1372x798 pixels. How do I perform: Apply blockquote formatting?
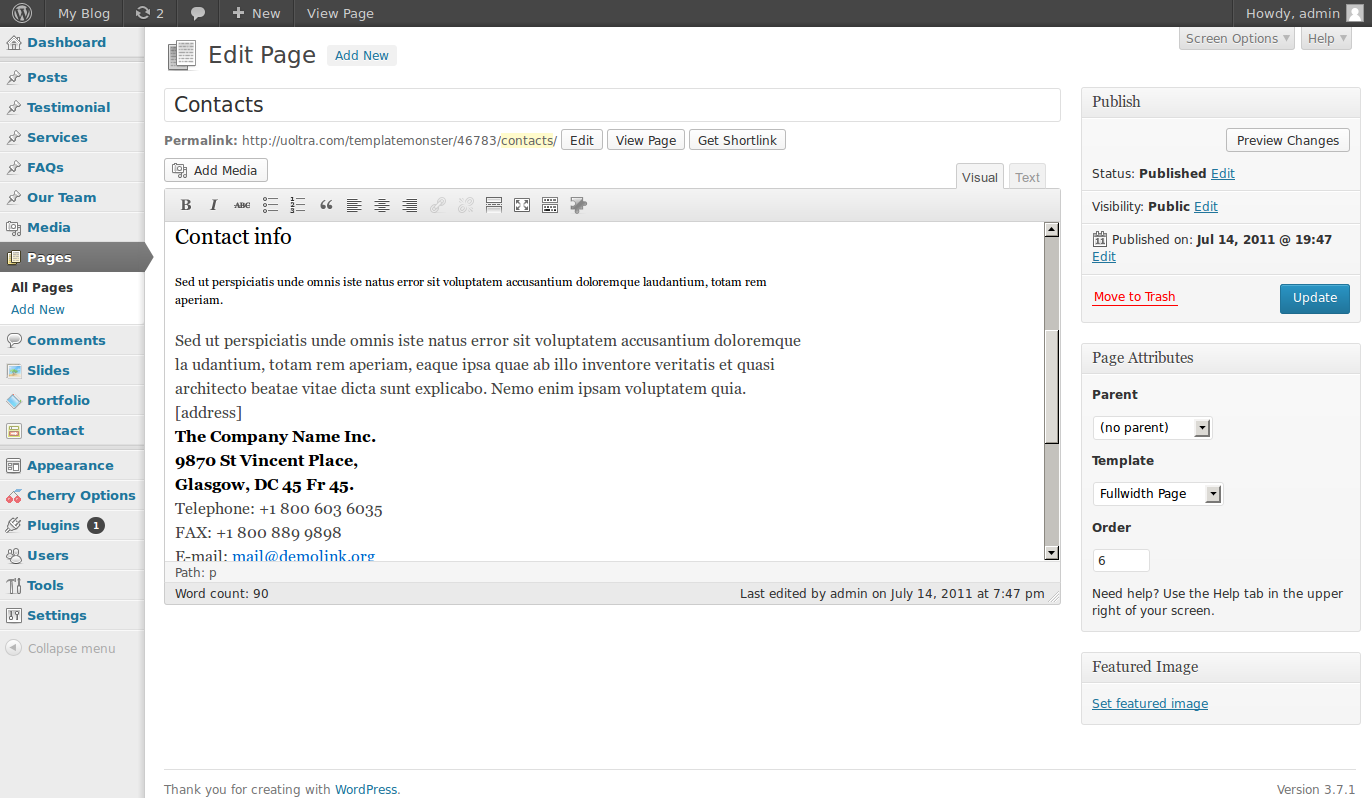click(326, 205)
